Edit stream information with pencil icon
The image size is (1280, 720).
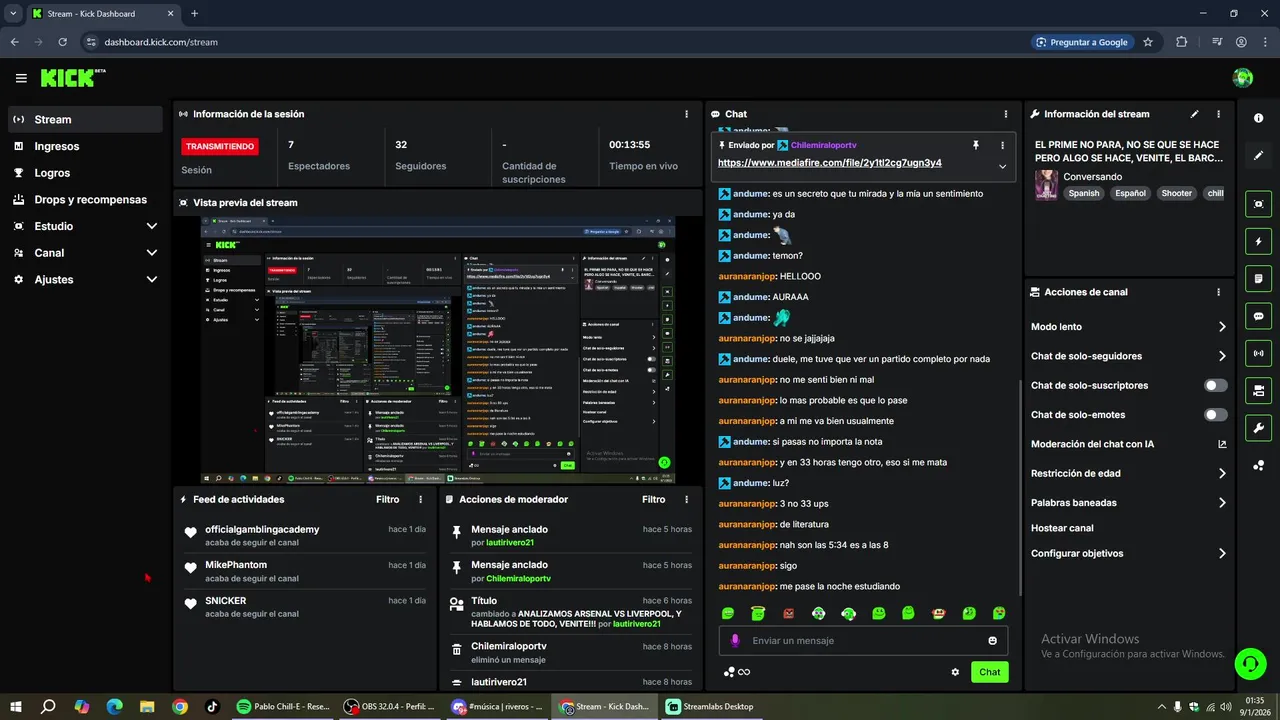(1194, 114)
